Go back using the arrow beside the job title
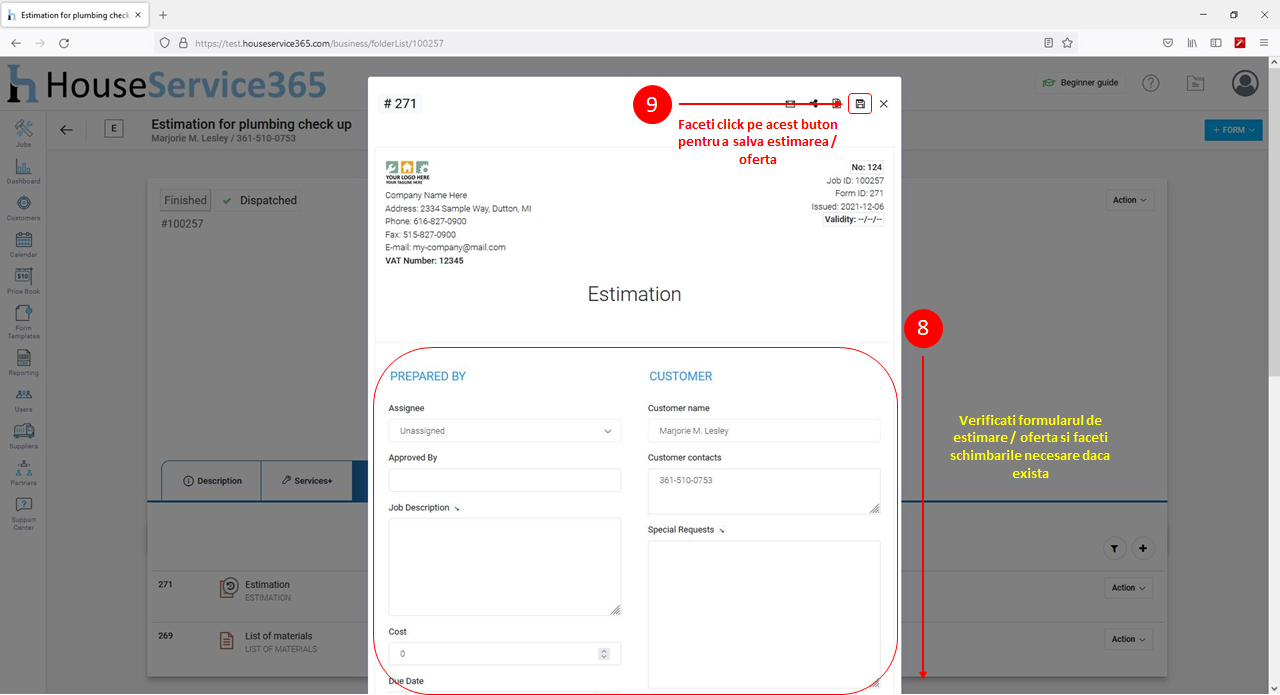 [x=66, y=130]
